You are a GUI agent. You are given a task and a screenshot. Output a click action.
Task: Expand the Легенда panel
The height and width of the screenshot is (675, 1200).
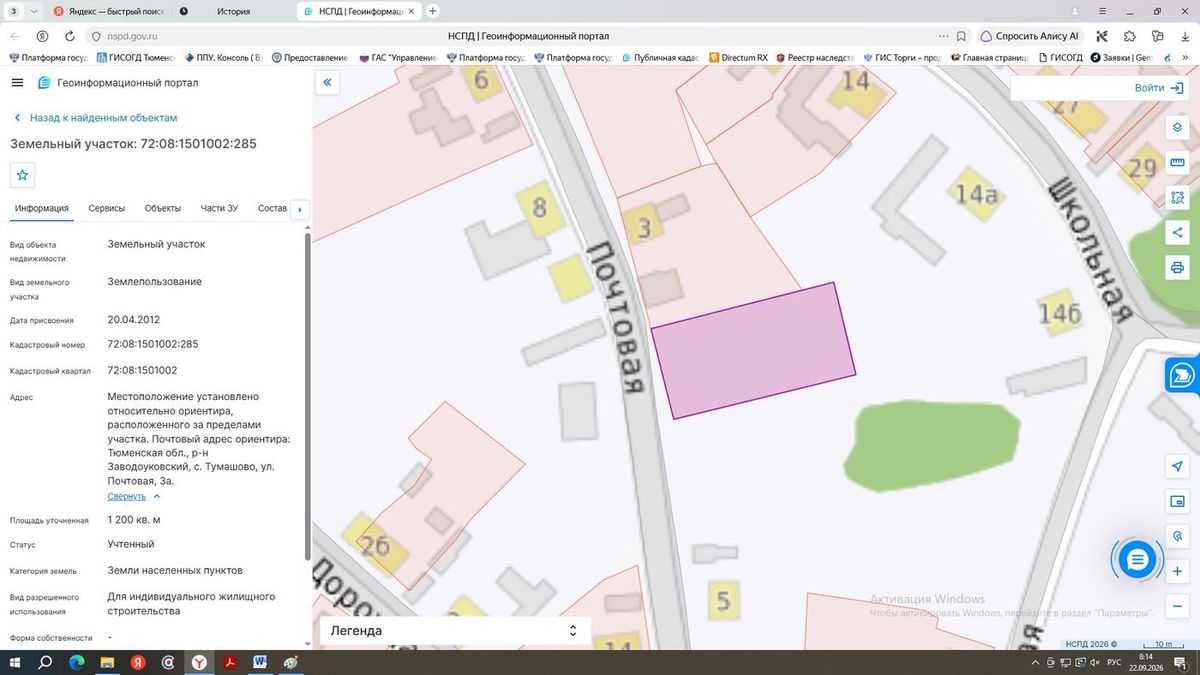(455, 631)
